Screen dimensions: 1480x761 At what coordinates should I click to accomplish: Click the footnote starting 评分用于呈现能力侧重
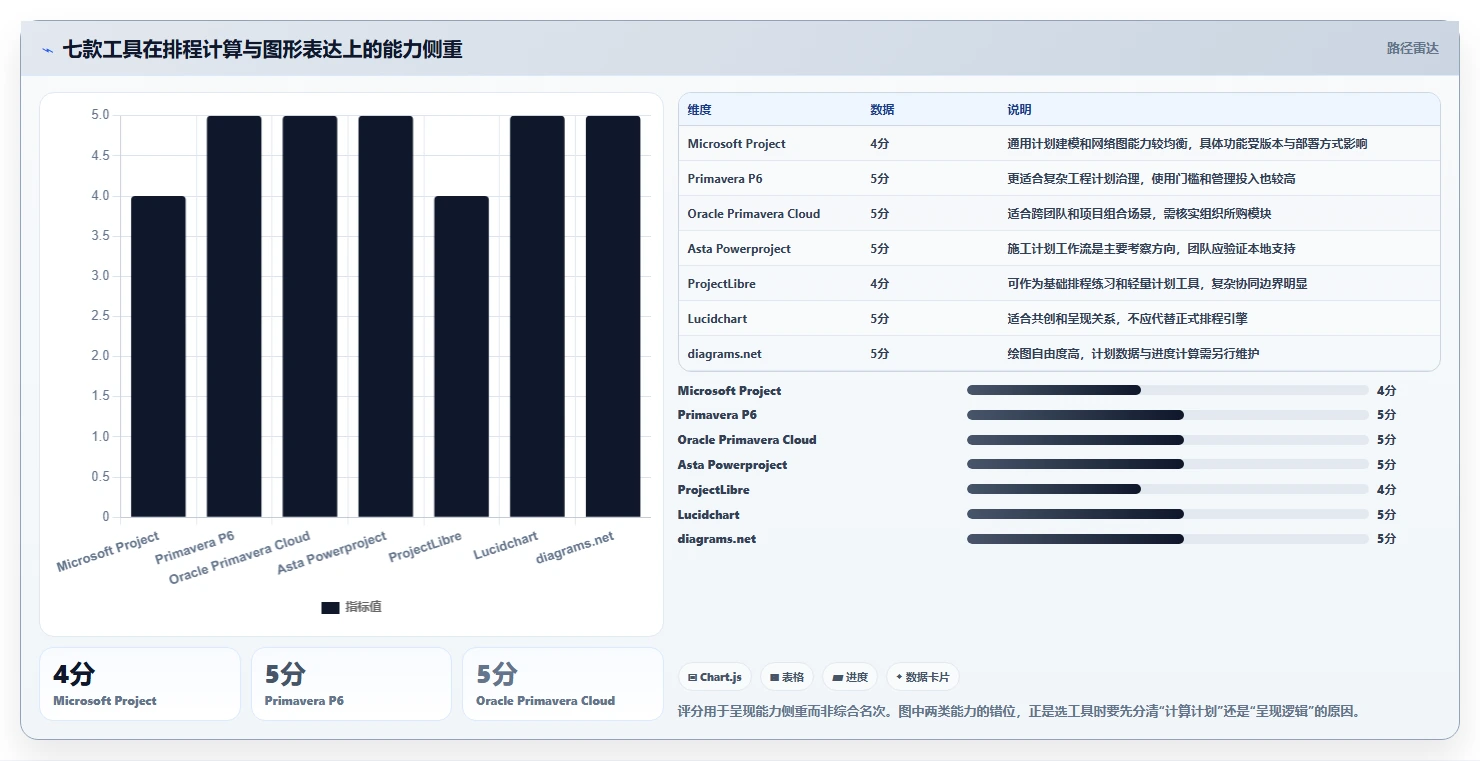click(1019, 712)
